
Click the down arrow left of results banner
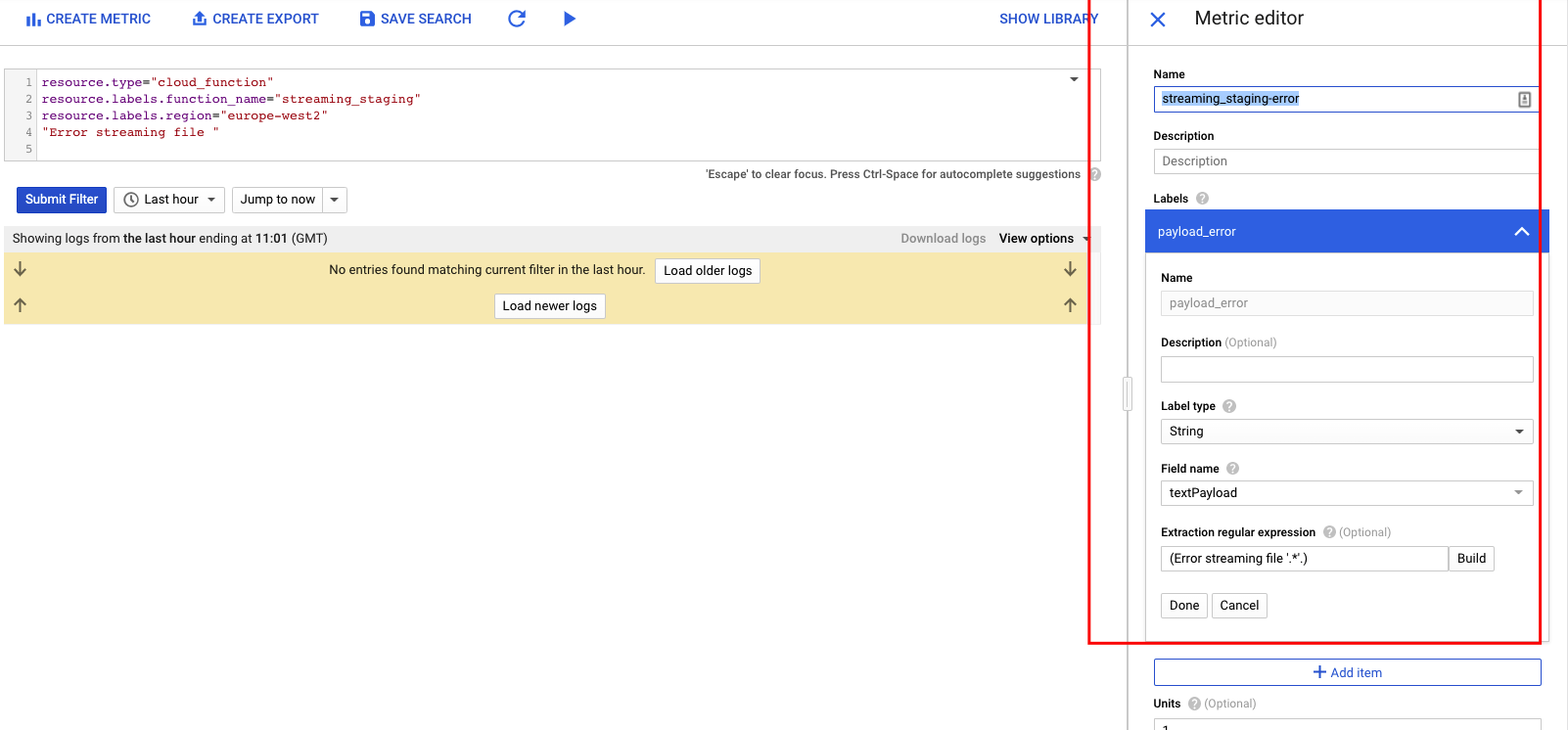point(21,269)
